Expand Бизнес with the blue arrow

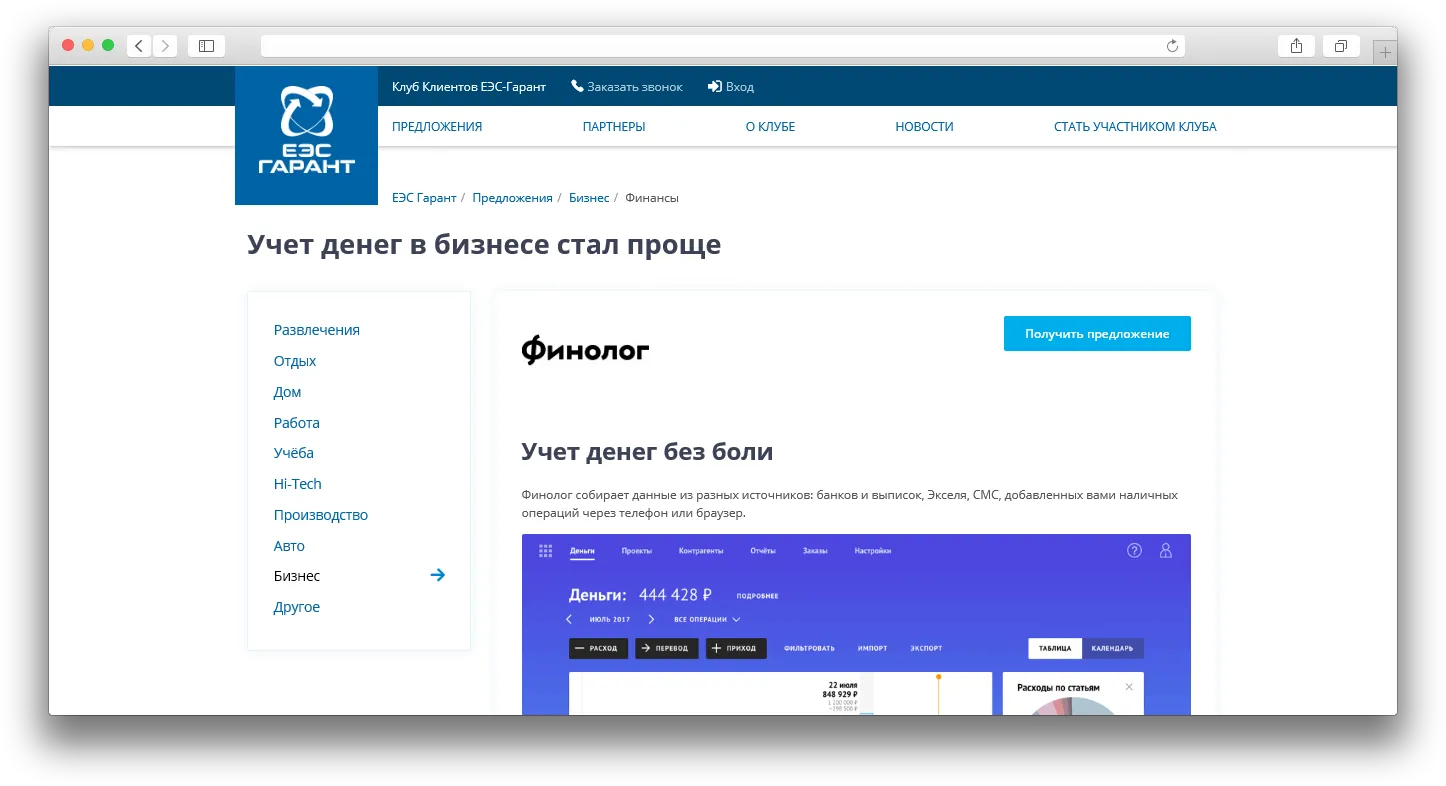coord(437,575)
